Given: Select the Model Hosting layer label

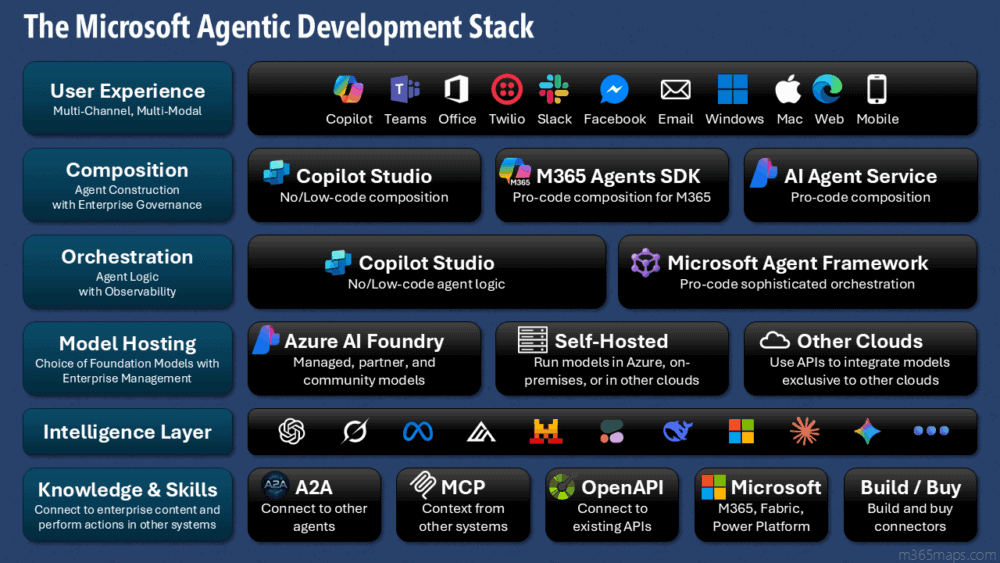Looking at the screenshot, I should click(127, 358).
